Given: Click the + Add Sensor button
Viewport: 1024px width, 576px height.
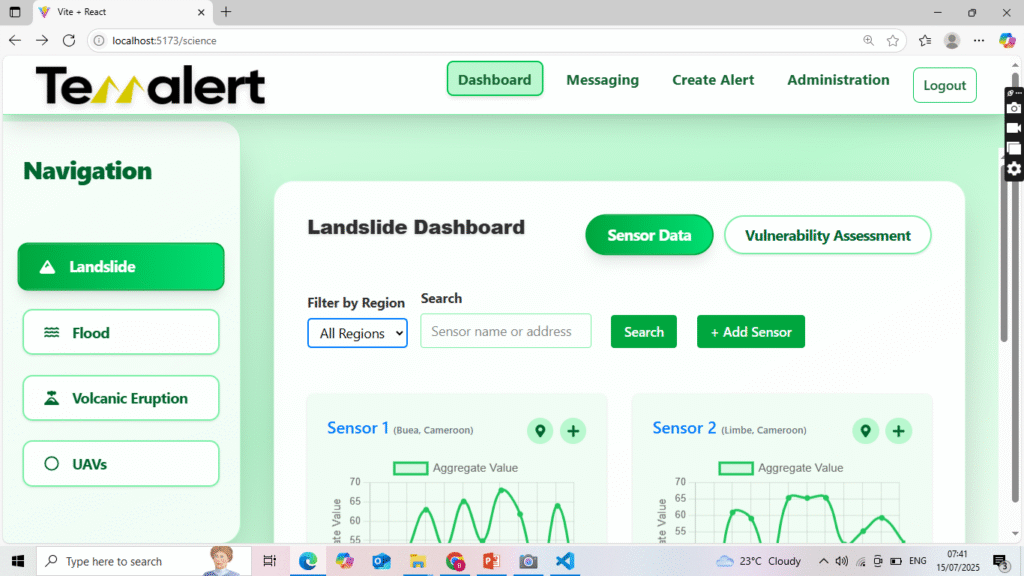Looking at the screenshot, I should pos(750,332).
